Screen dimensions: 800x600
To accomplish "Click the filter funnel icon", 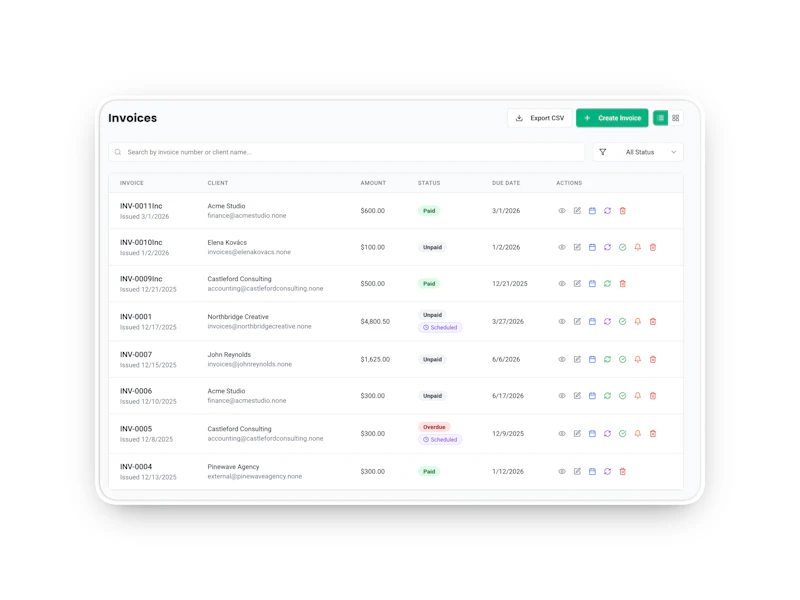I will tap(603, 152).
